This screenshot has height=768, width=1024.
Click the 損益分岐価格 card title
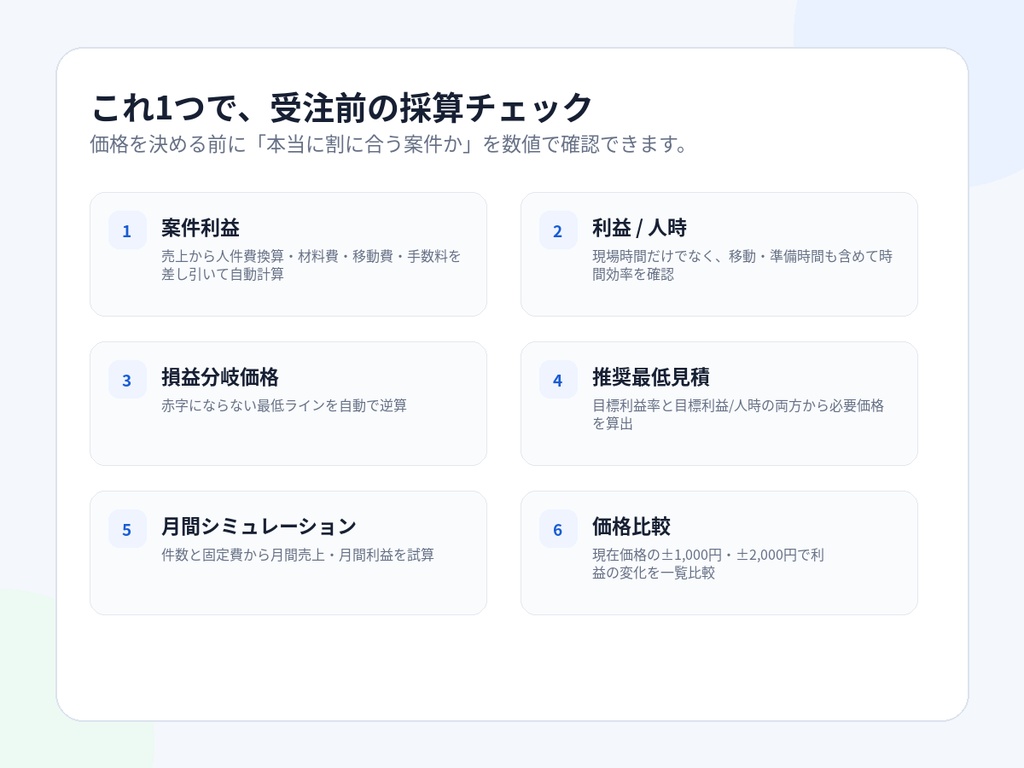pos(220,377)
